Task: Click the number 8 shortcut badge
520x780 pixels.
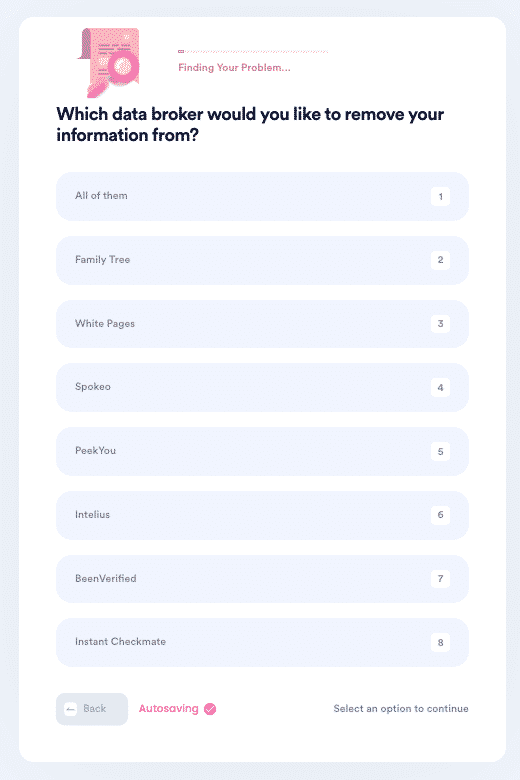Action: click(440, 642)
